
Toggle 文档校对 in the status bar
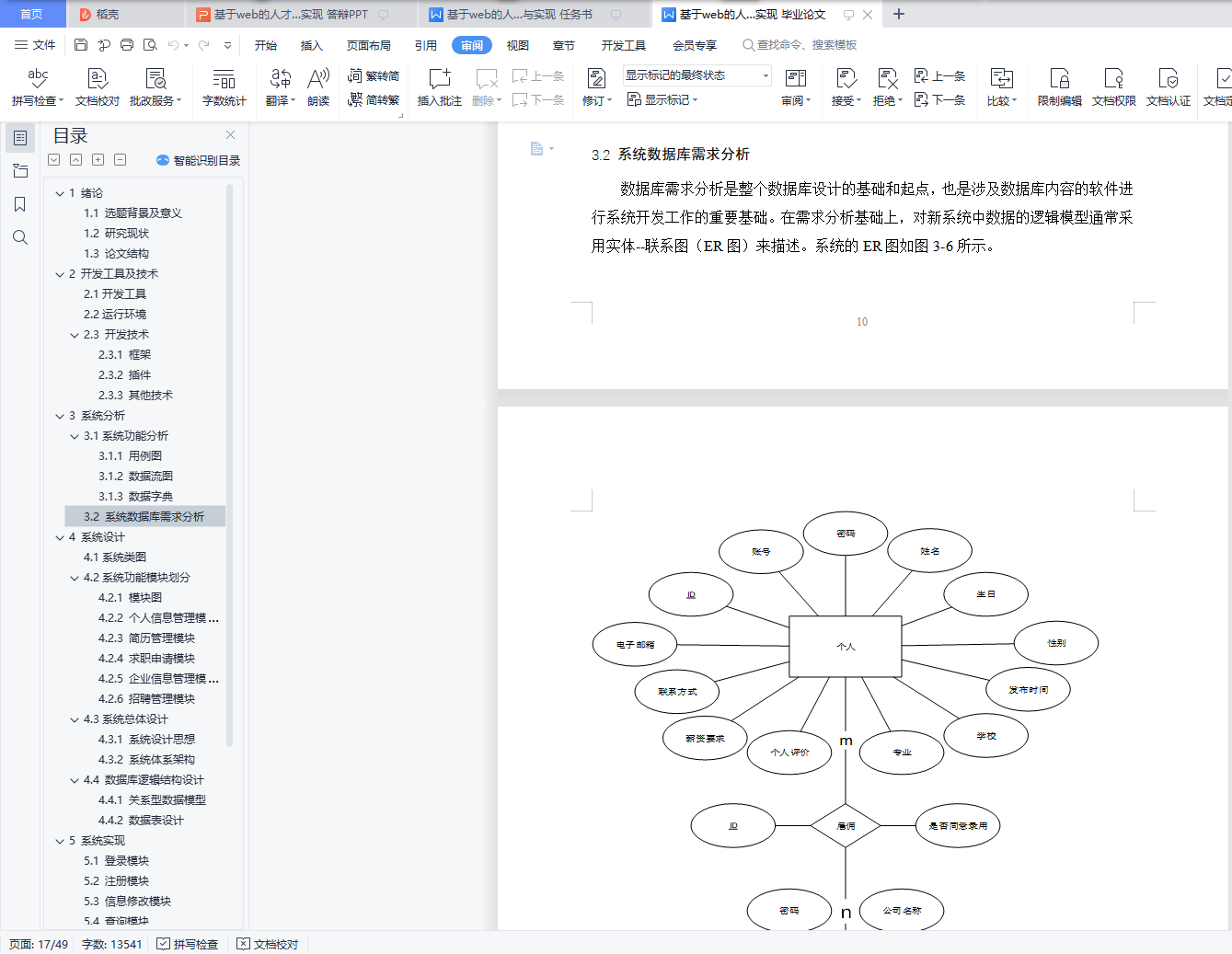[x=268, y=944]
